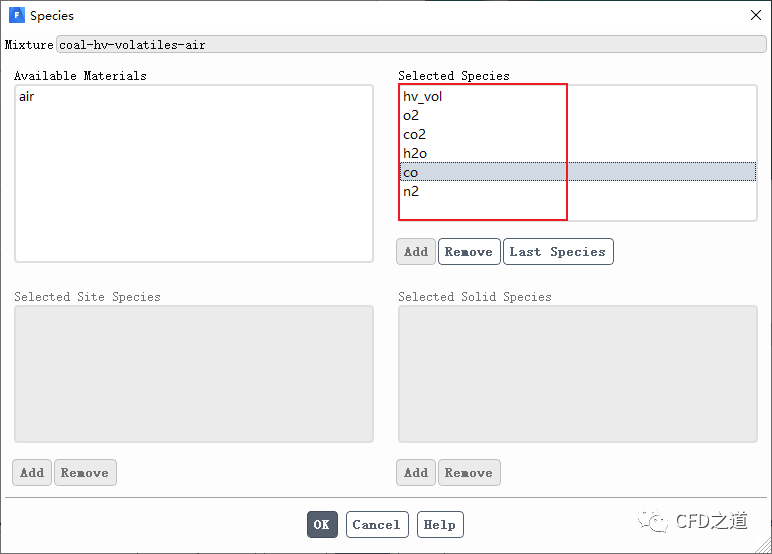Screen dimensions: 772x554
Task: Click Remove under Selected Solid Species
Action: point(468,473)
